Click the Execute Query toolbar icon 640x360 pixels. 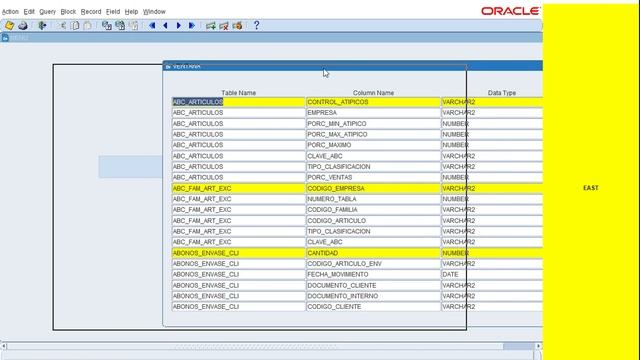click(120, 26)
